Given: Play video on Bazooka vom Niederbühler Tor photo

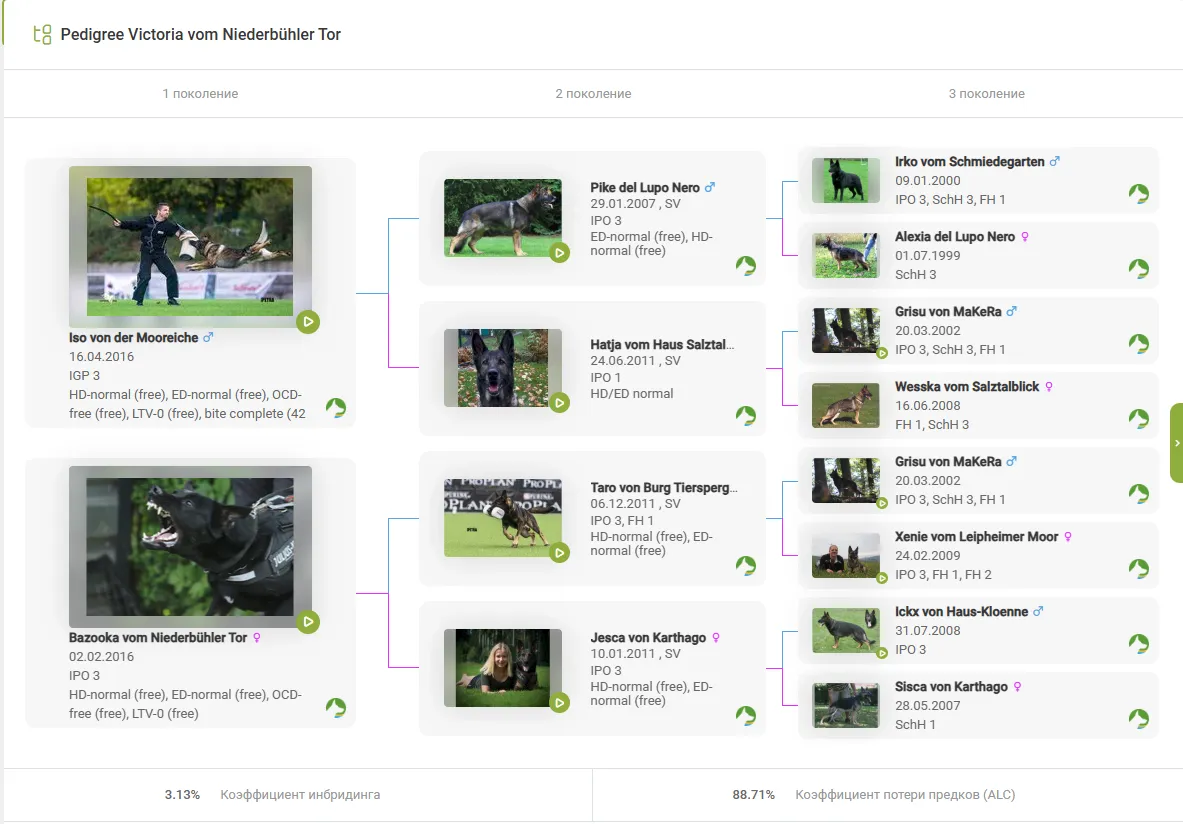Looking at the screenshot, I should pos(308,622).
